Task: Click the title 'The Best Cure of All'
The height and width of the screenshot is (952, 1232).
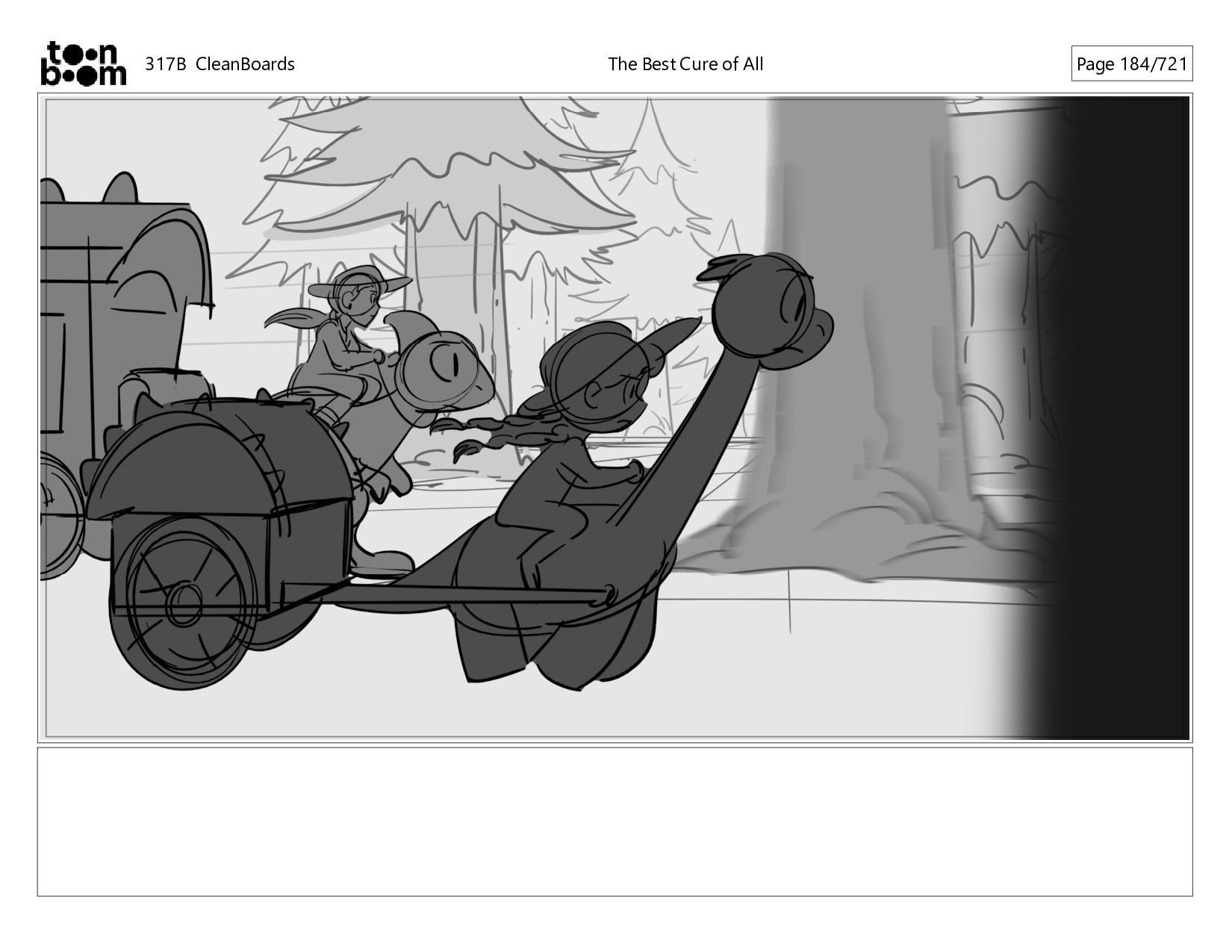Action: [685, 64]
